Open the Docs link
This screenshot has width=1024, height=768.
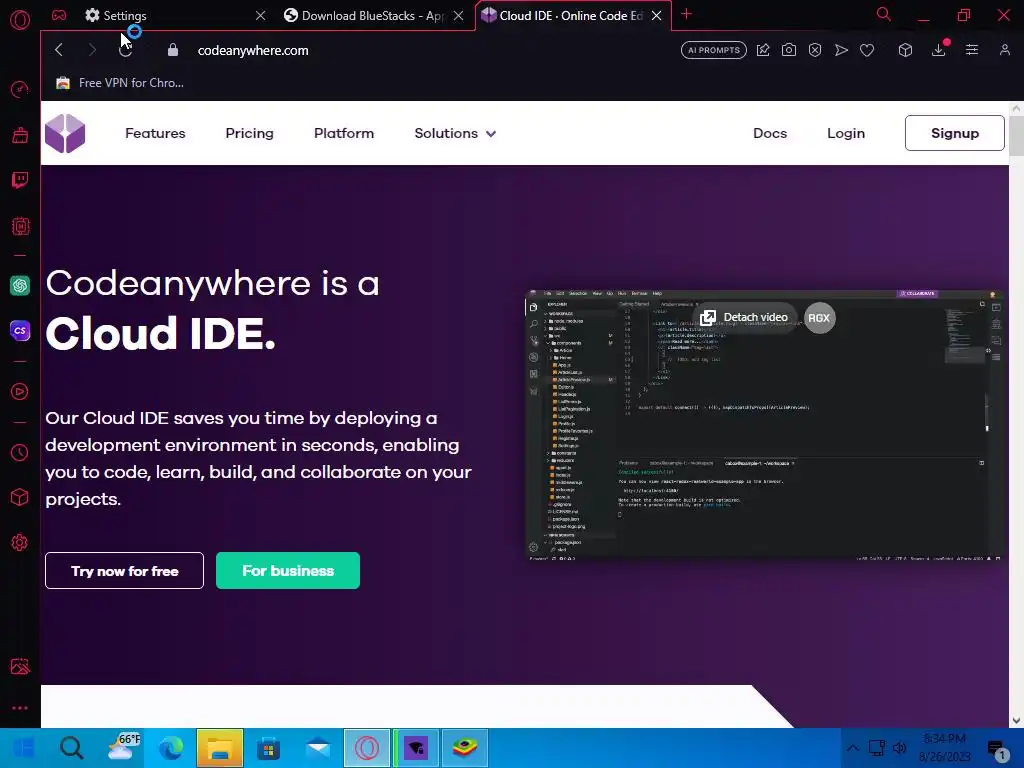click(770, 133)
